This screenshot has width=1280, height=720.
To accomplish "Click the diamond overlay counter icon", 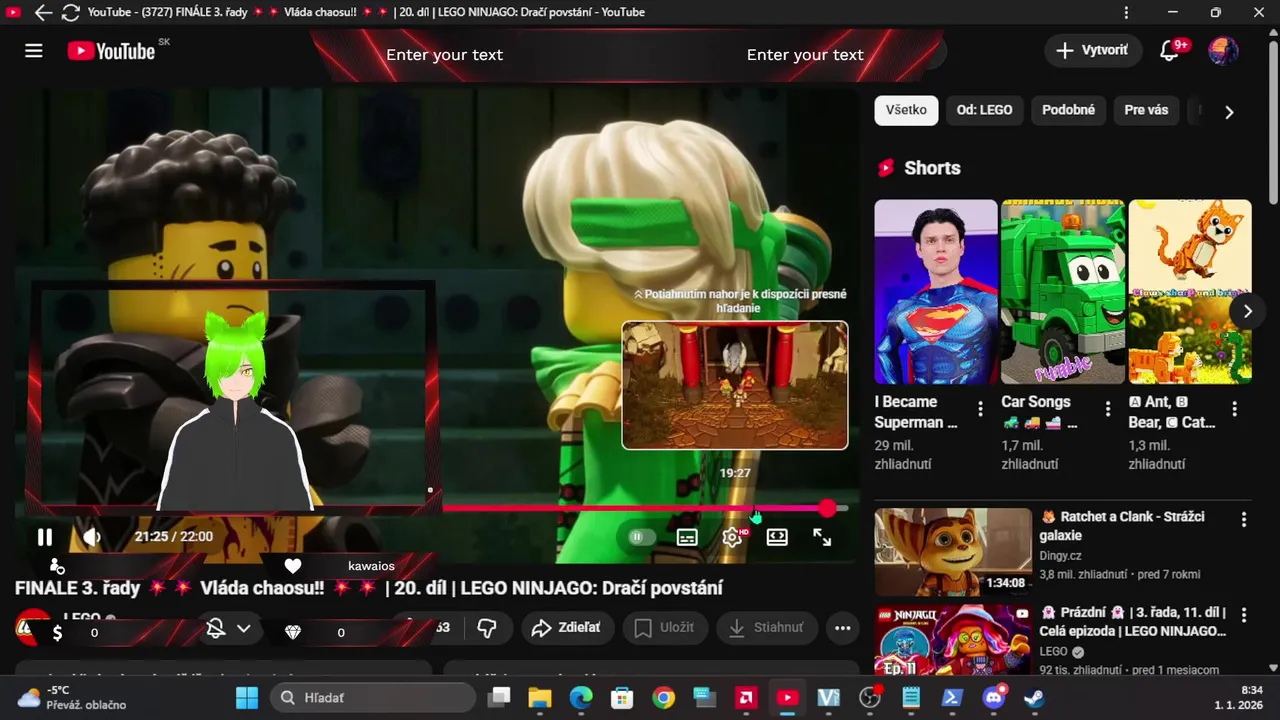I will click(x=293, y=632).
